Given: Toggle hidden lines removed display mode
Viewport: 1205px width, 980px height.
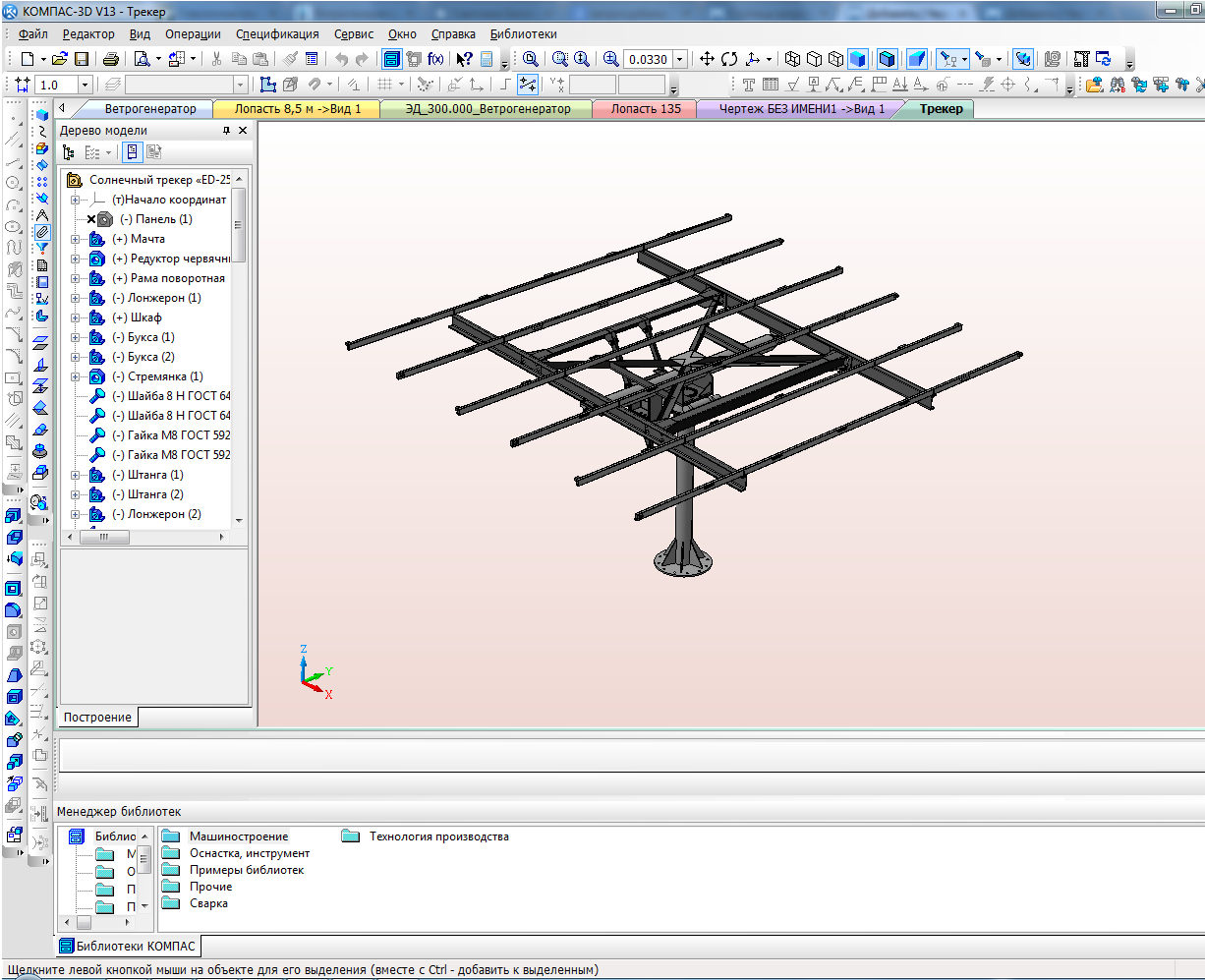Looking at the screenshot, I should pos(814,59).
